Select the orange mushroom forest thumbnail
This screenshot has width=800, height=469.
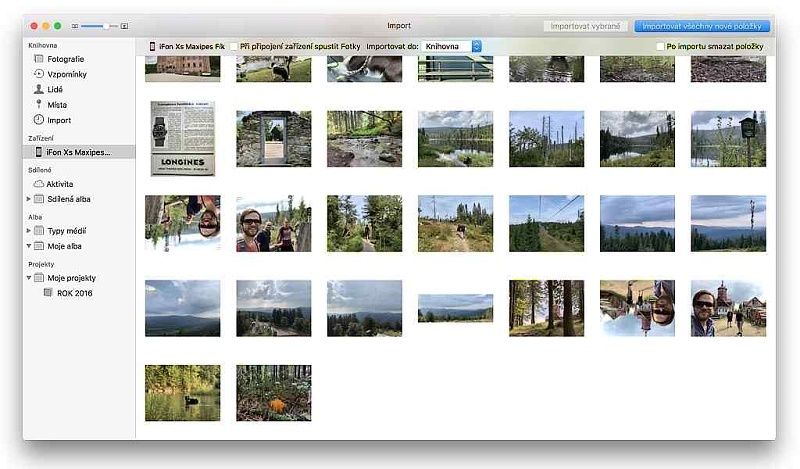click(x=273, y=392)
